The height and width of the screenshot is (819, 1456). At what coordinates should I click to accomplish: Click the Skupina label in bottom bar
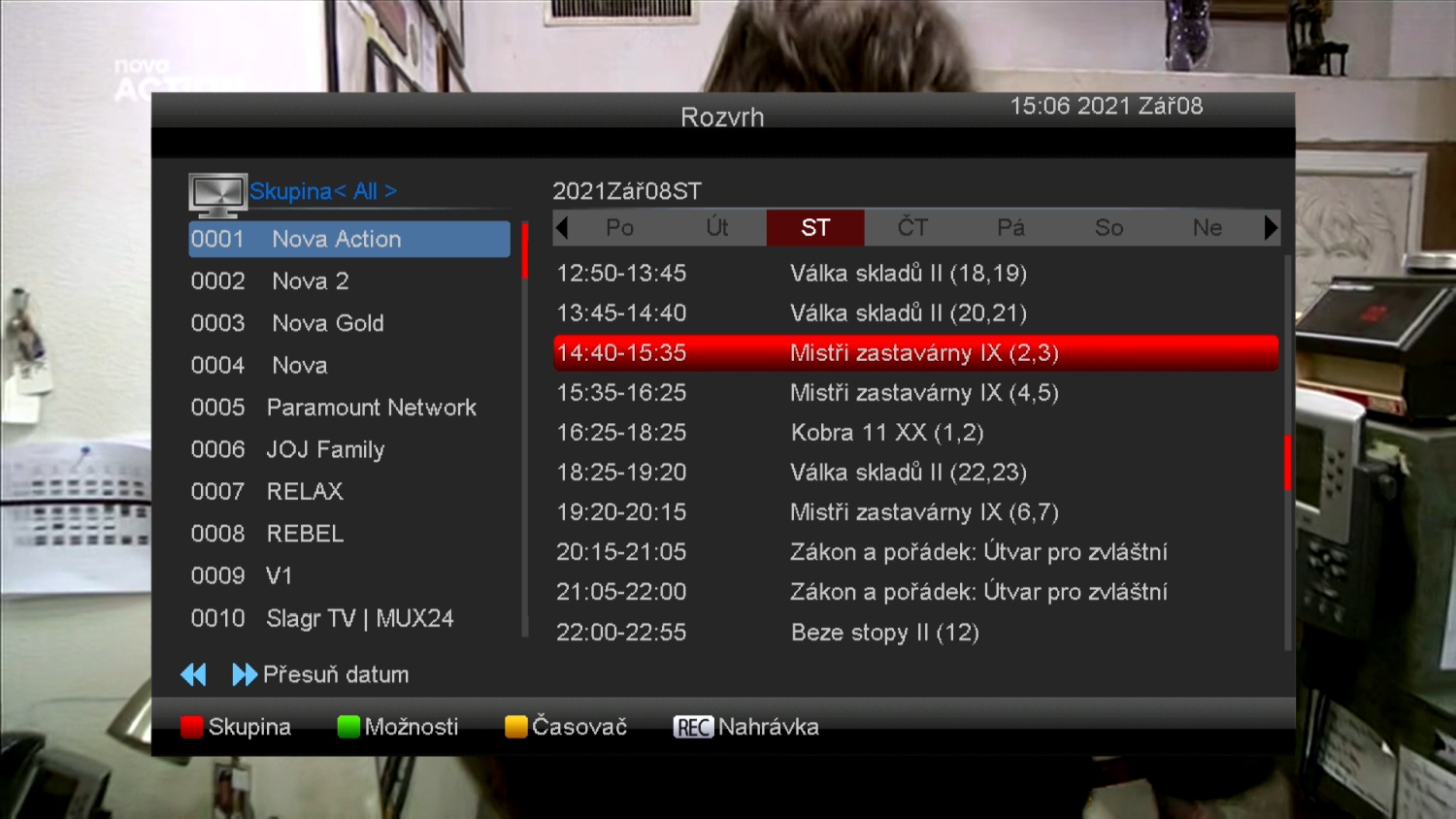249,727
